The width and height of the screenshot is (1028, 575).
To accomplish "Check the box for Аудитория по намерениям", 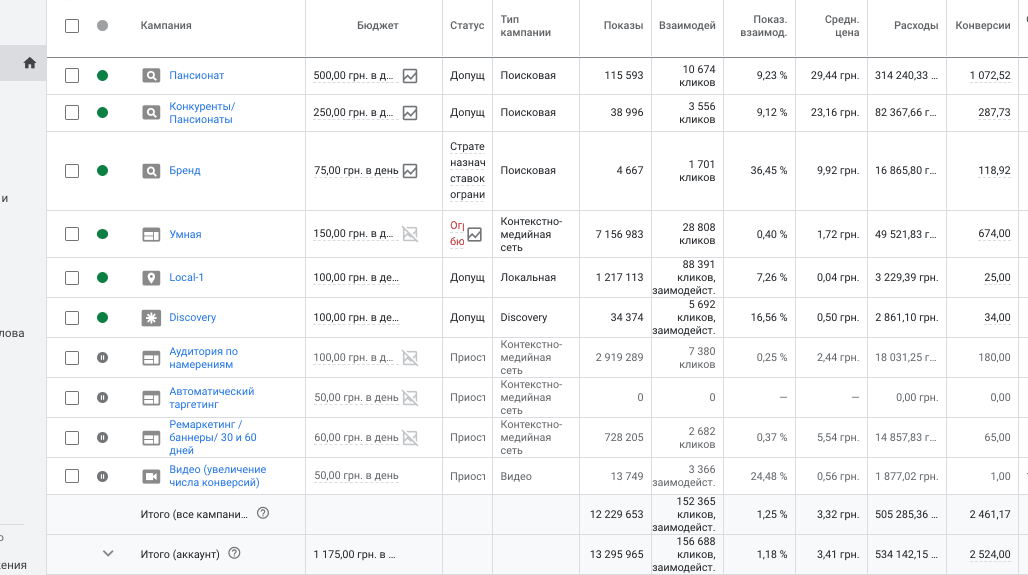I will 72,358.
